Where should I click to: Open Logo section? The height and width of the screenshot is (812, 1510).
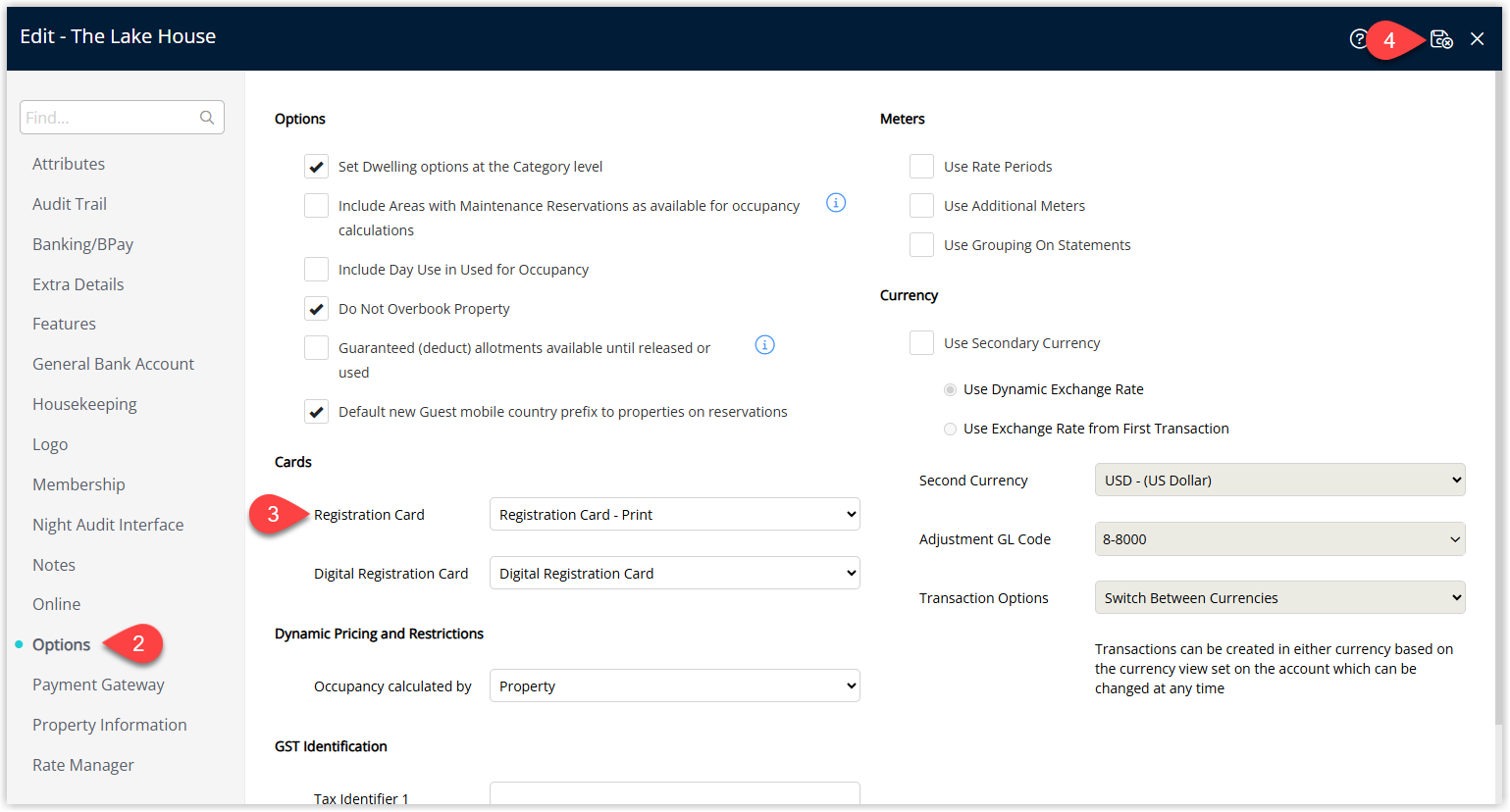pyautogui.click(x=50, y=444)
